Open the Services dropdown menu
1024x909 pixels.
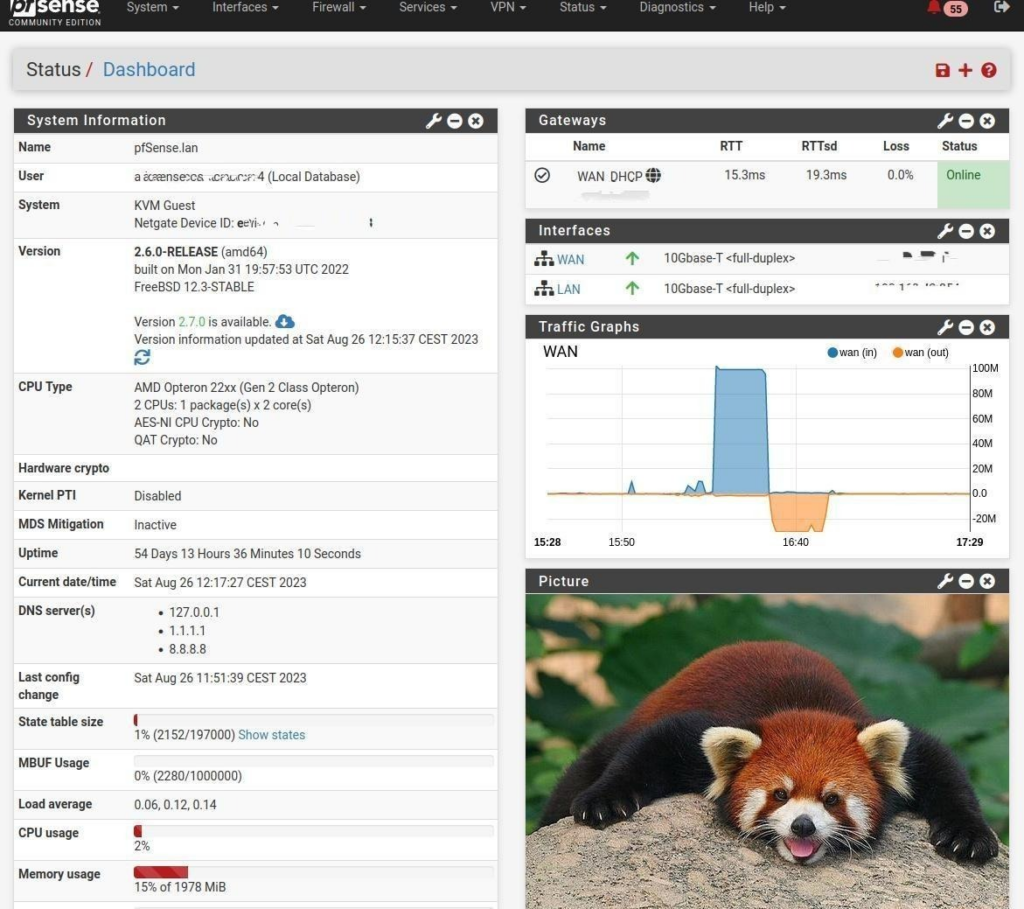point(428,7)
